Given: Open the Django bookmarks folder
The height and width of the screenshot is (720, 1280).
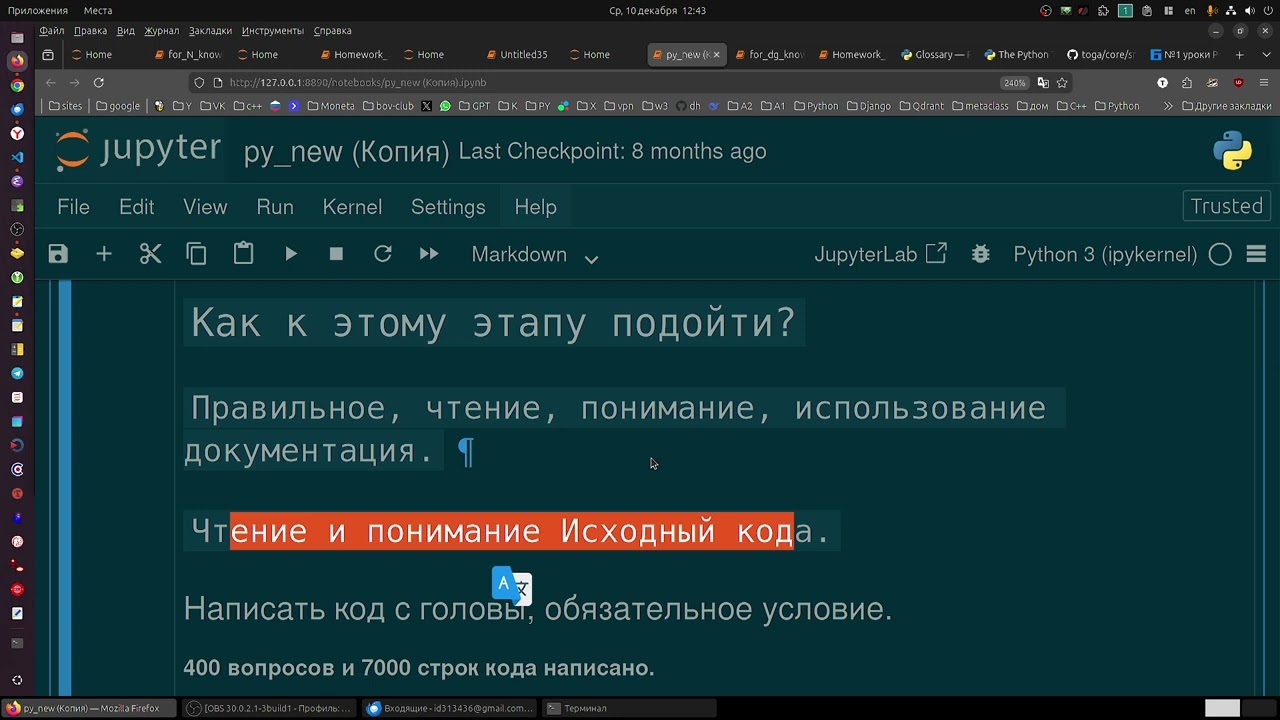Looking at the screenshot, I should coord(867,105).
